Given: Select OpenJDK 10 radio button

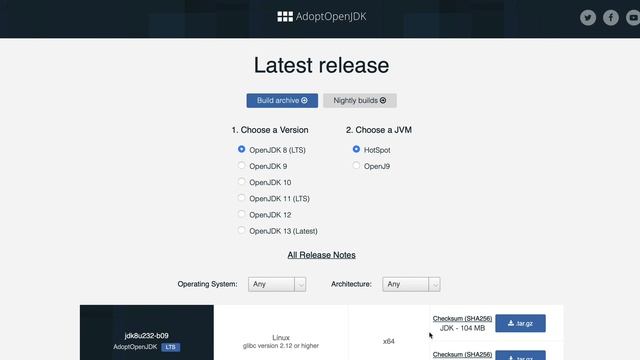Looking at the screenshot, I should click(x=242, y=182).
